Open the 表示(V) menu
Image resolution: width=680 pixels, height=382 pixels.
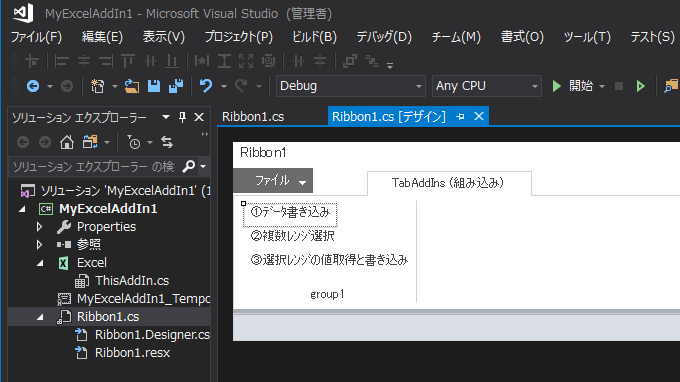click(x=164, y=37)
